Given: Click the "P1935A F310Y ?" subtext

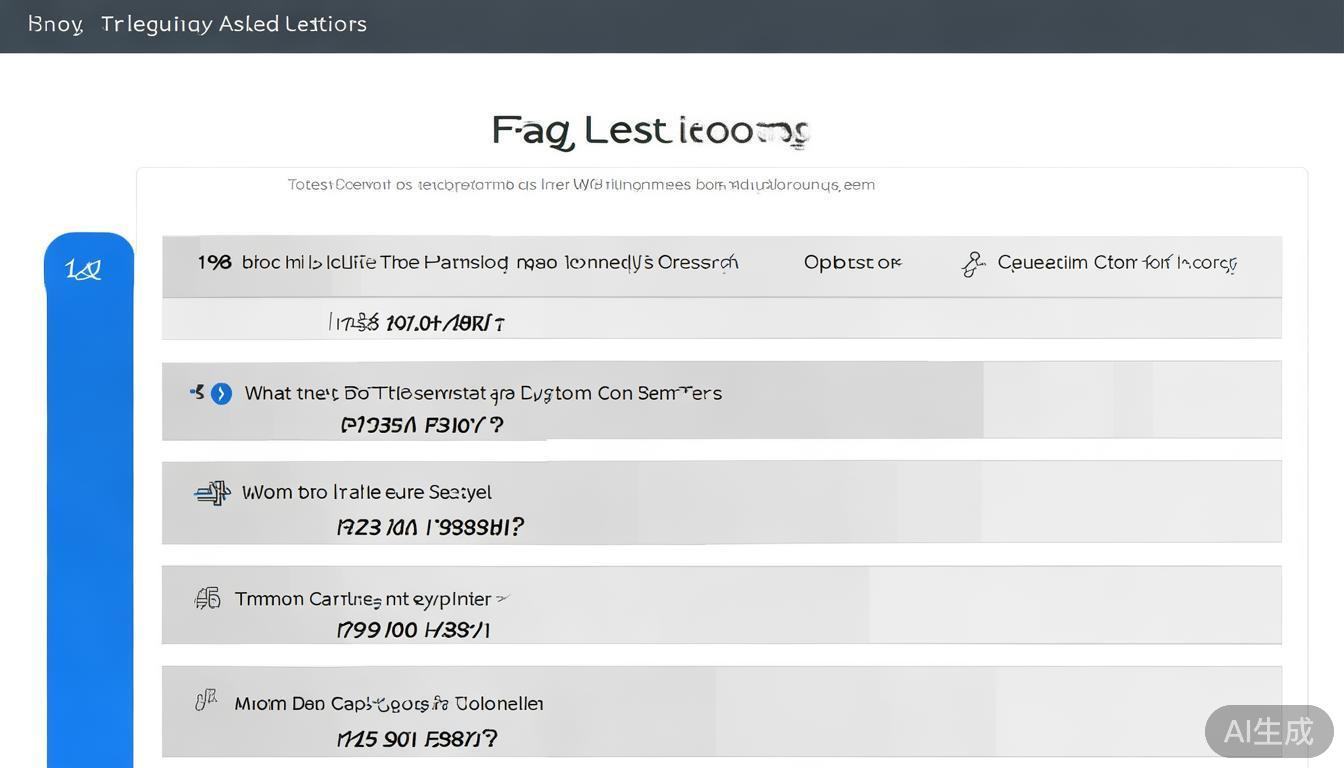Looking at the screenshot, I should point(422,425).
